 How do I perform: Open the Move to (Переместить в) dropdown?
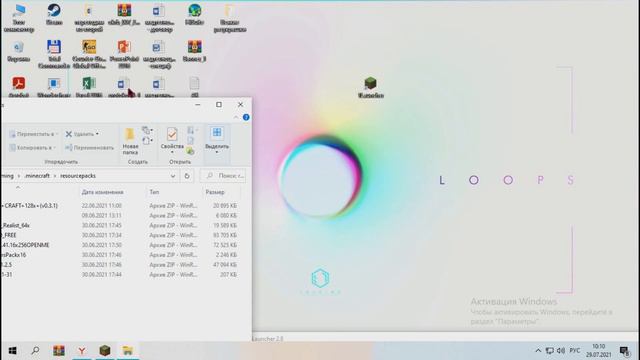pyautogui.click(x=33, y=134)
